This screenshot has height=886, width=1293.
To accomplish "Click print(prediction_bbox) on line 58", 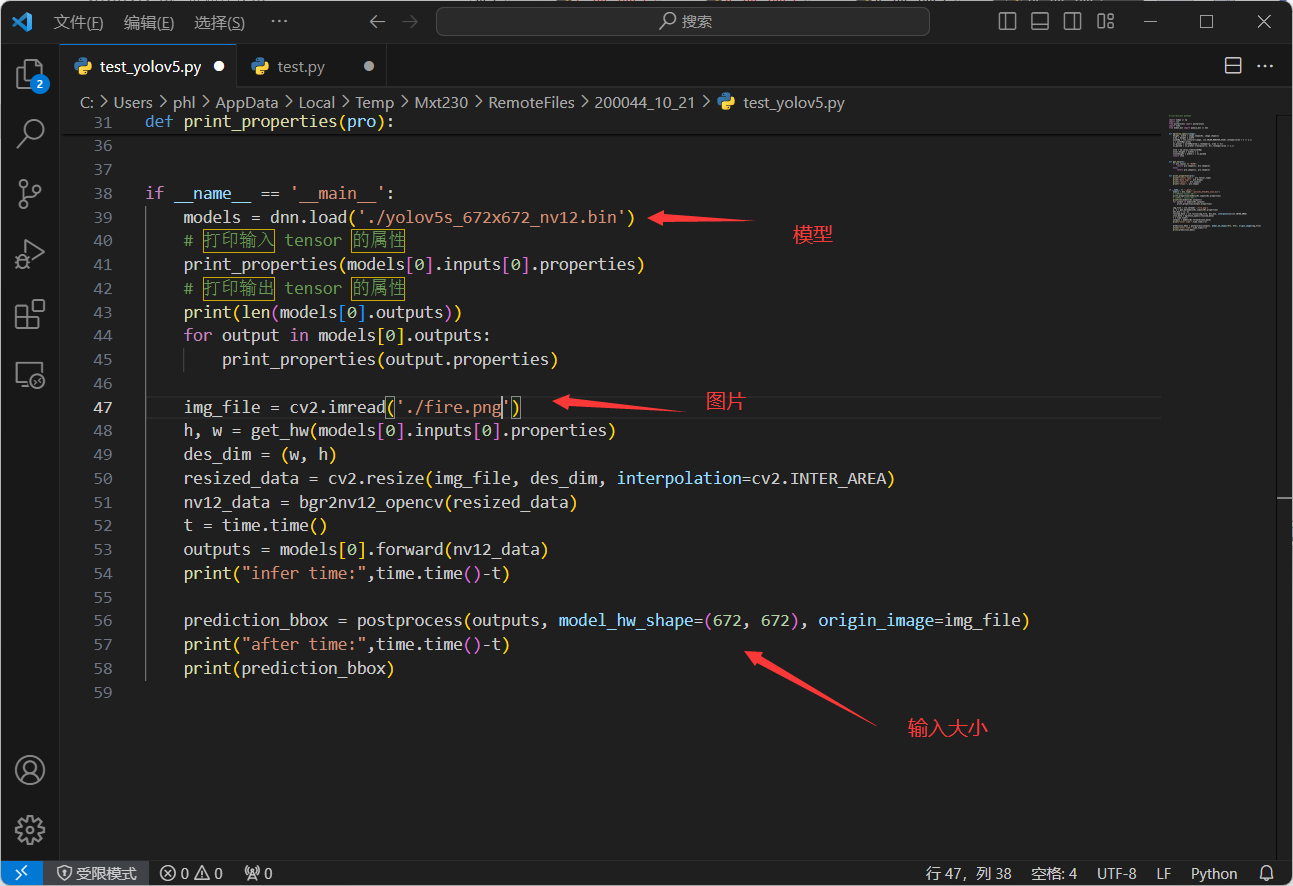I will click(289, 668).
